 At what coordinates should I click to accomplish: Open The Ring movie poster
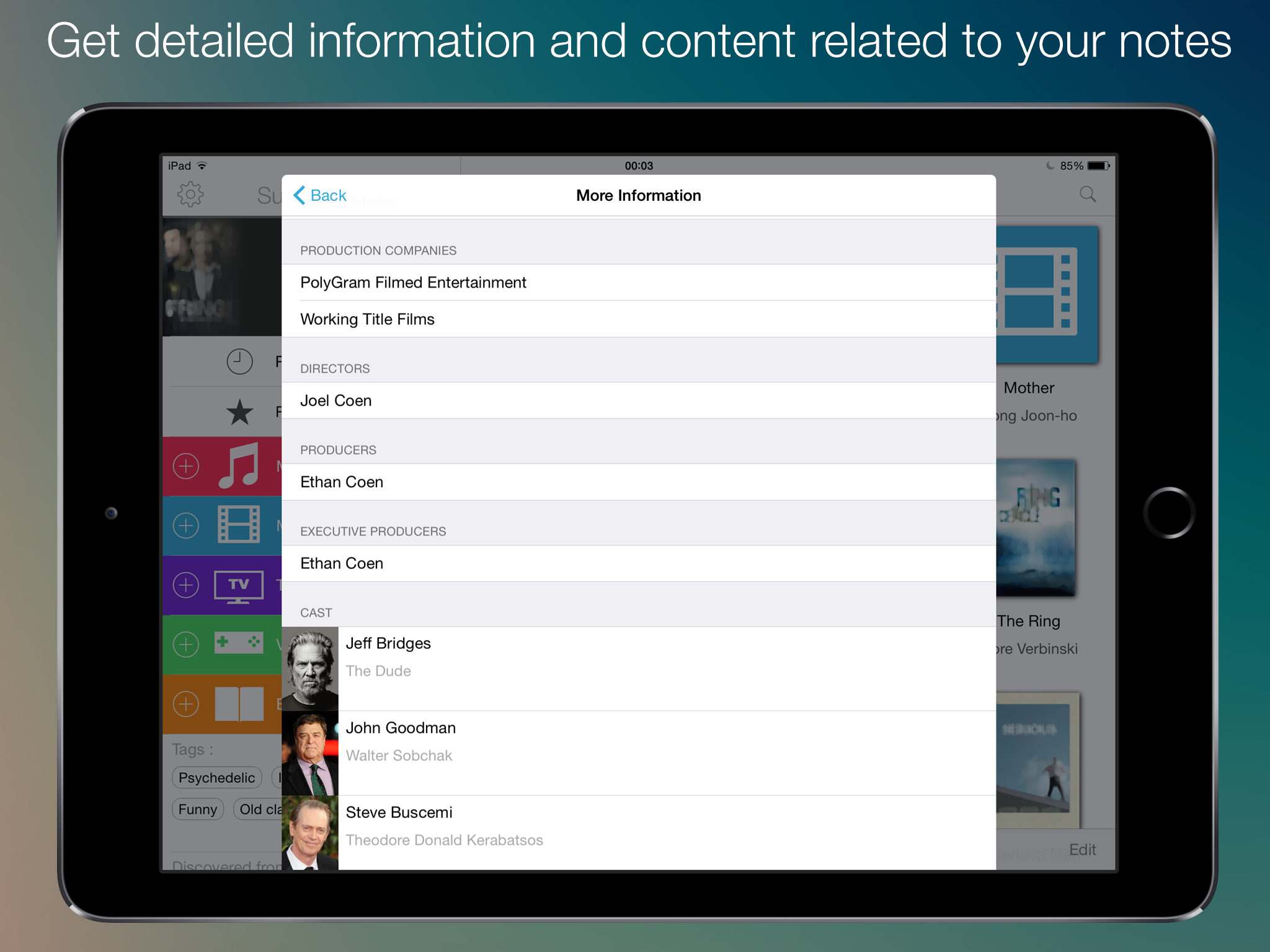[1036, 527]
